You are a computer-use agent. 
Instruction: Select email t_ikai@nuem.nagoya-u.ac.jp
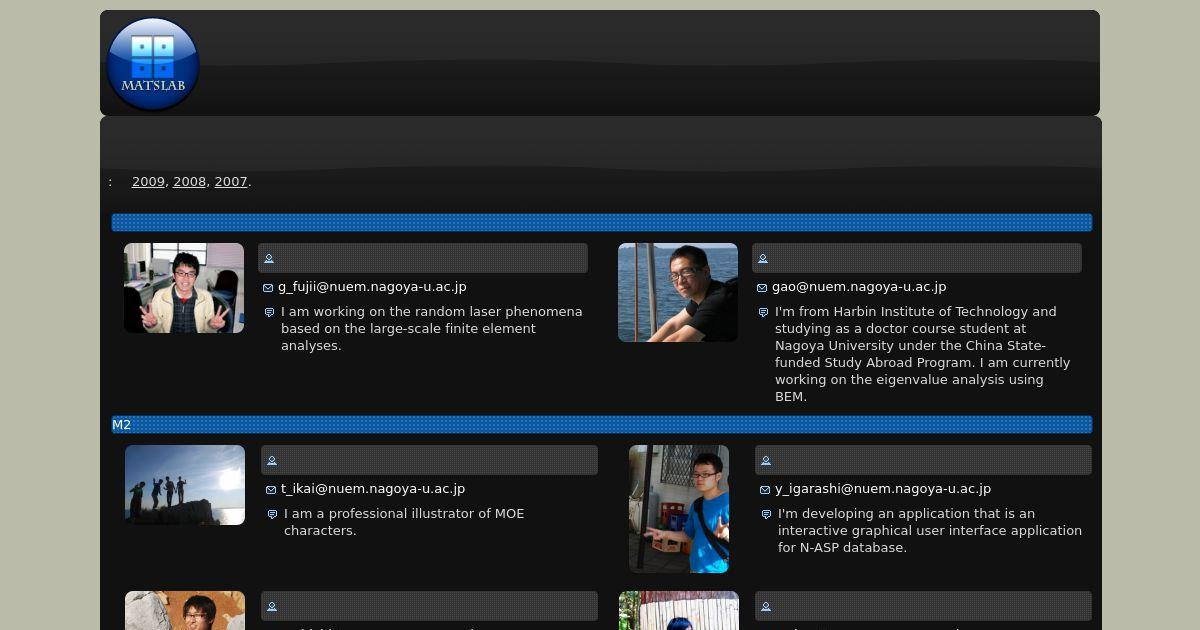(373, 489)
